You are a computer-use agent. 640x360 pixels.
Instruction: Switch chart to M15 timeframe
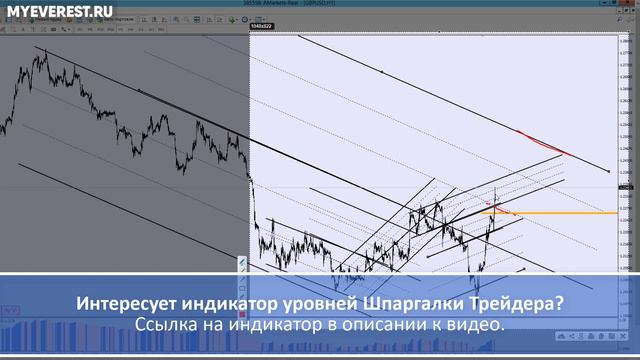(100, 29)
